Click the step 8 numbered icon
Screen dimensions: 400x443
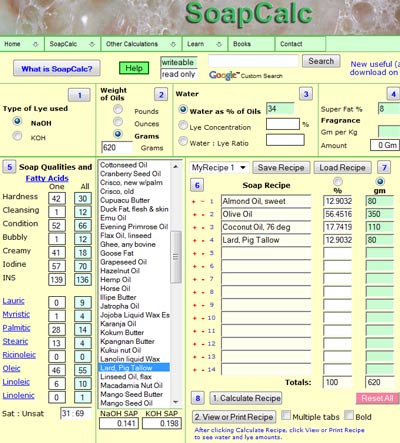198,398
